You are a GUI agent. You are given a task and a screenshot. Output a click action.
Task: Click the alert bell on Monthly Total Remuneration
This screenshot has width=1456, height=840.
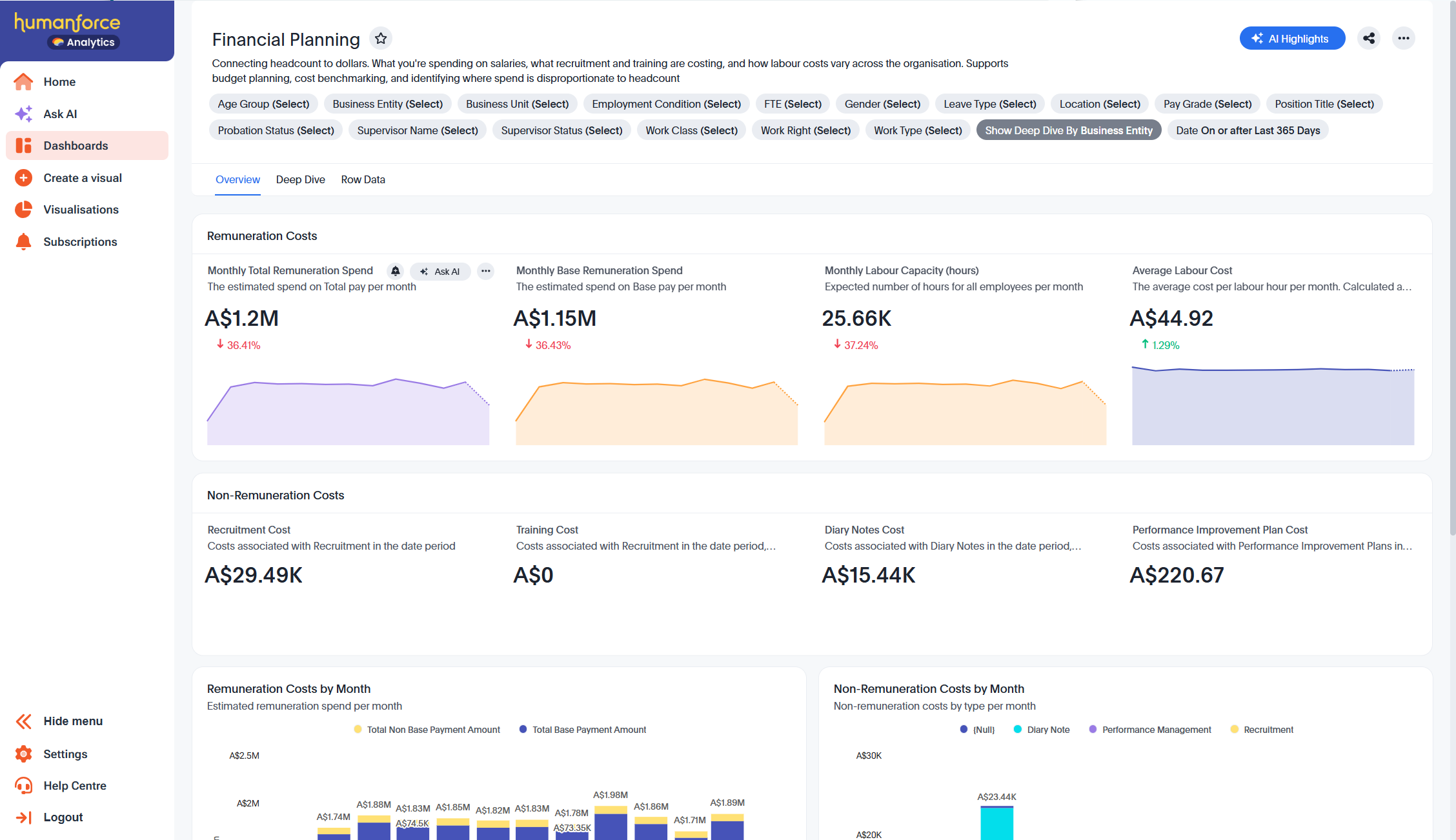(x=396, y=271)
